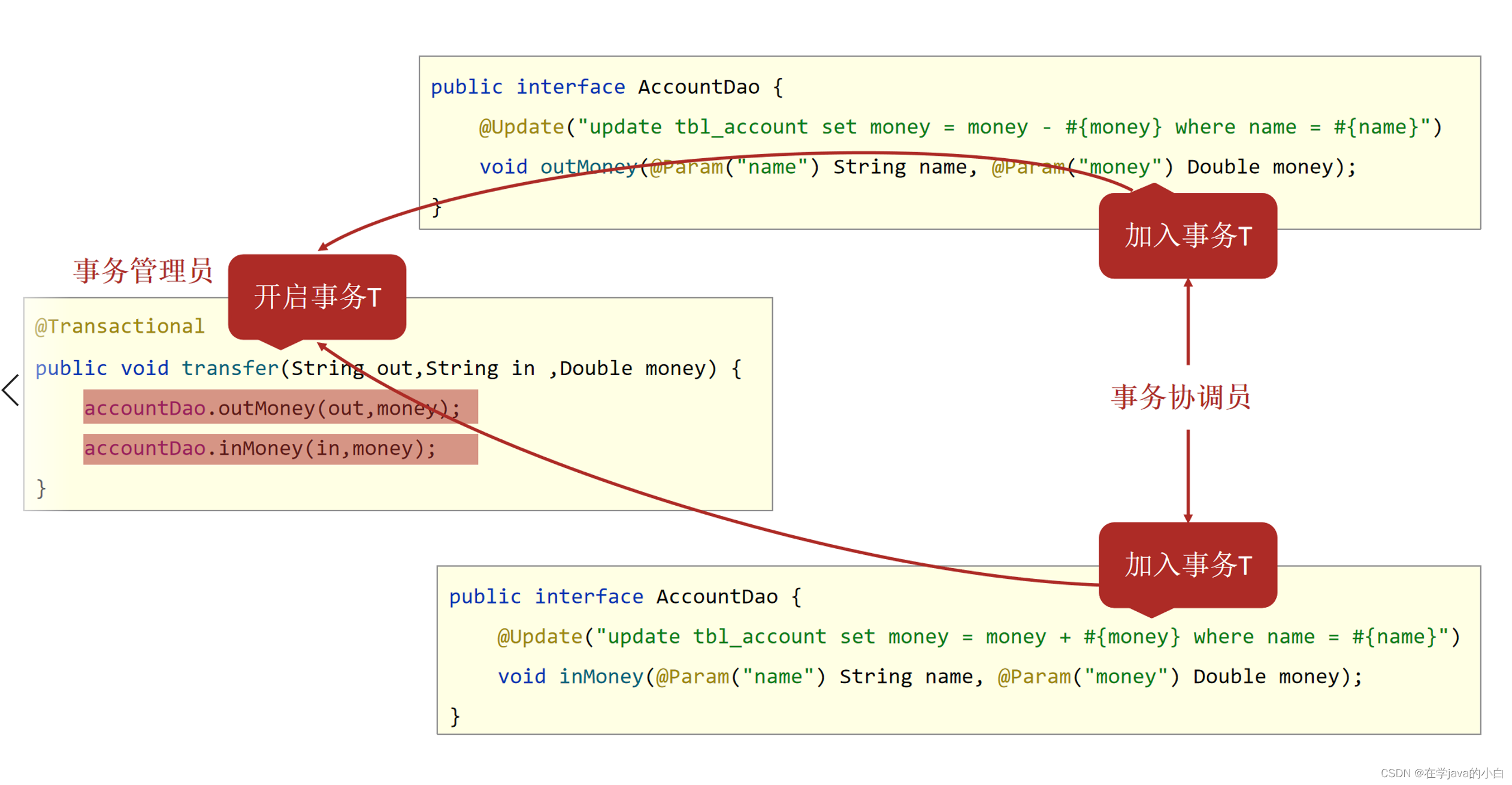Click the @Transactional annotation text
Screen dimensions: 1512x785
pyautogui.click(x=120, y=327)
